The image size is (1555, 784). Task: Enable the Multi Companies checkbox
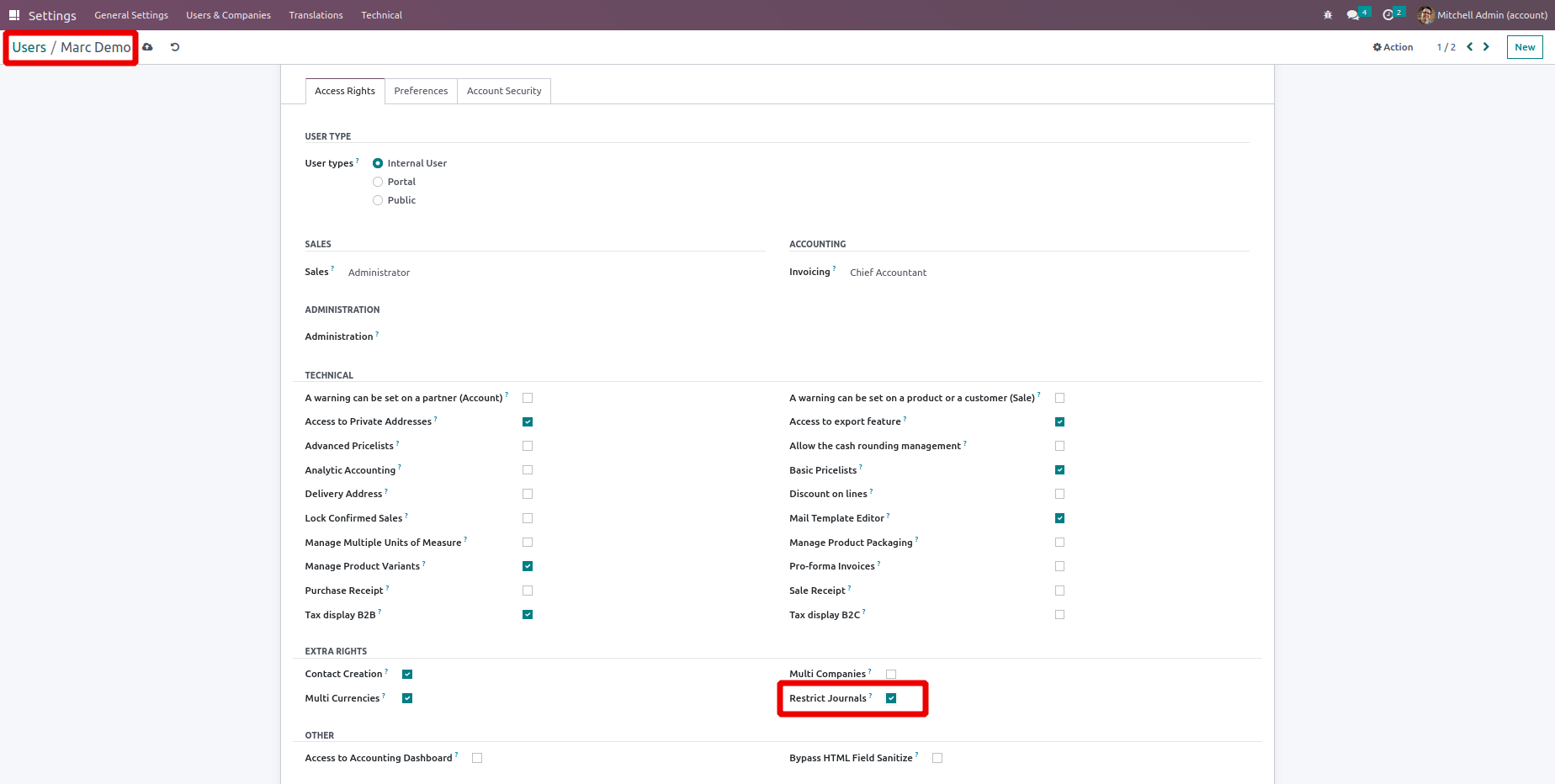point(891,674)
